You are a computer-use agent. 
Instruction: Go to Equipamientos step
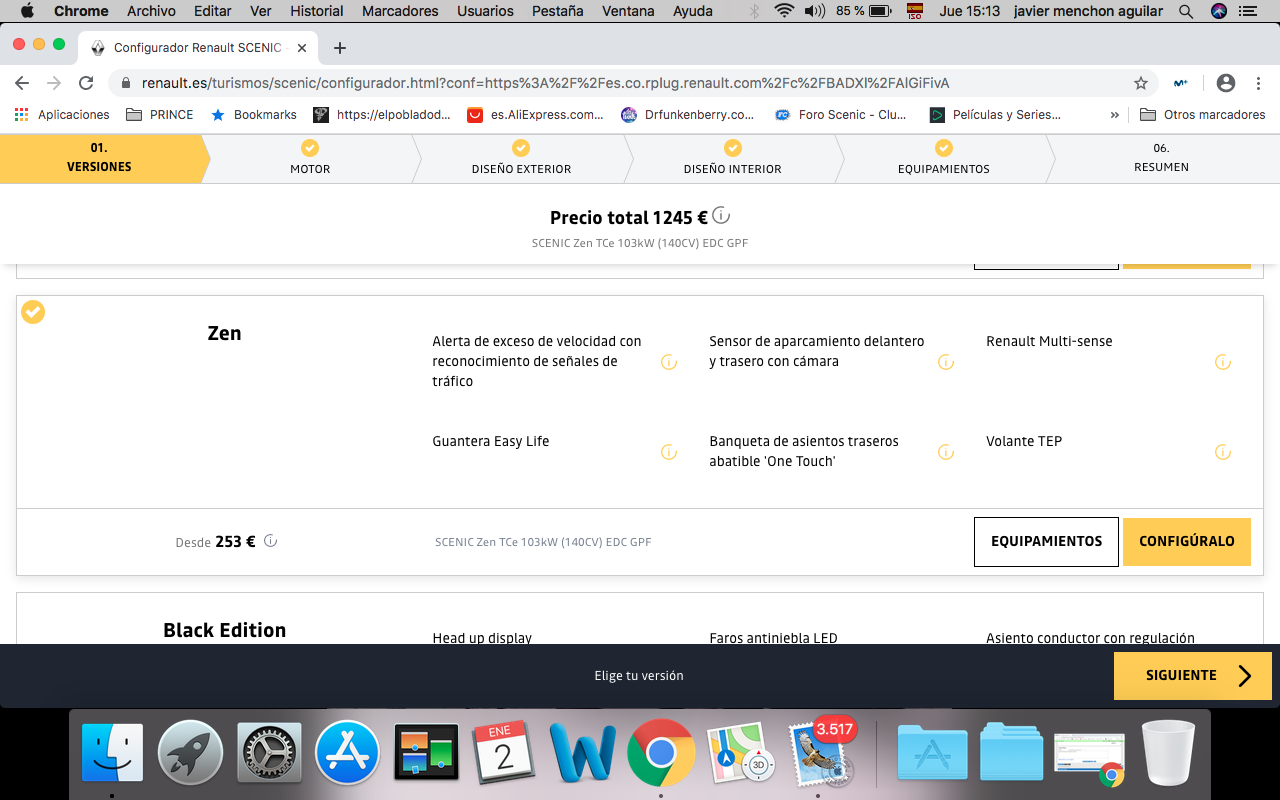click(x=944, y=158)
